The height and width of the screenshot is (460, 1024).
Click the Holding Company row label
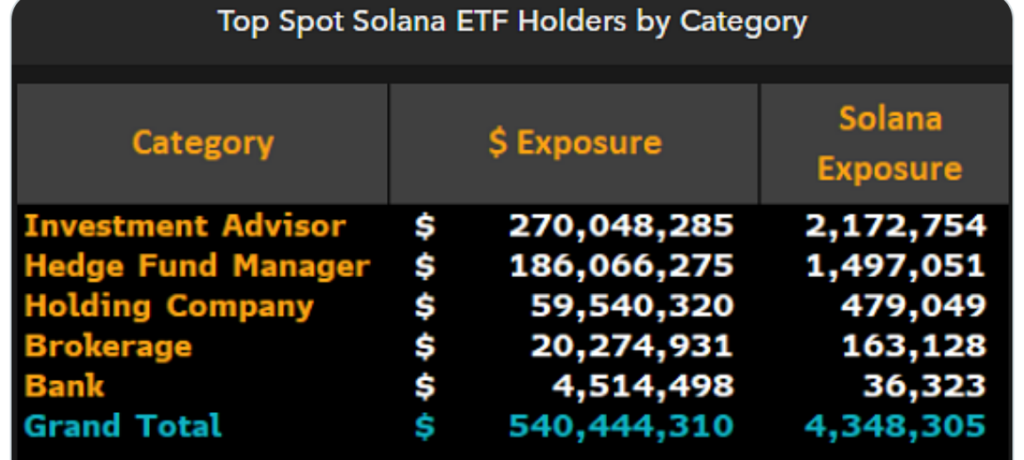click(169, 306)
